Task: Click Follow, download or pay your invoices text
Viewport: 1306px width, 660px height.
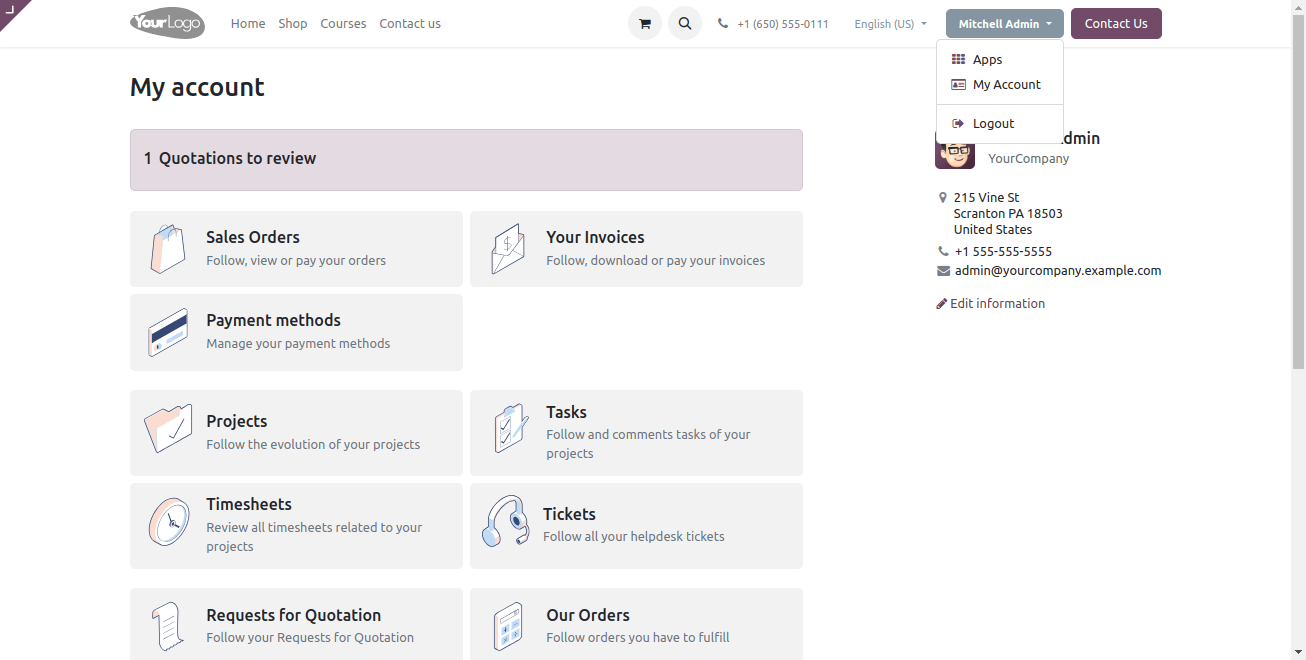Action: point(656,261)
